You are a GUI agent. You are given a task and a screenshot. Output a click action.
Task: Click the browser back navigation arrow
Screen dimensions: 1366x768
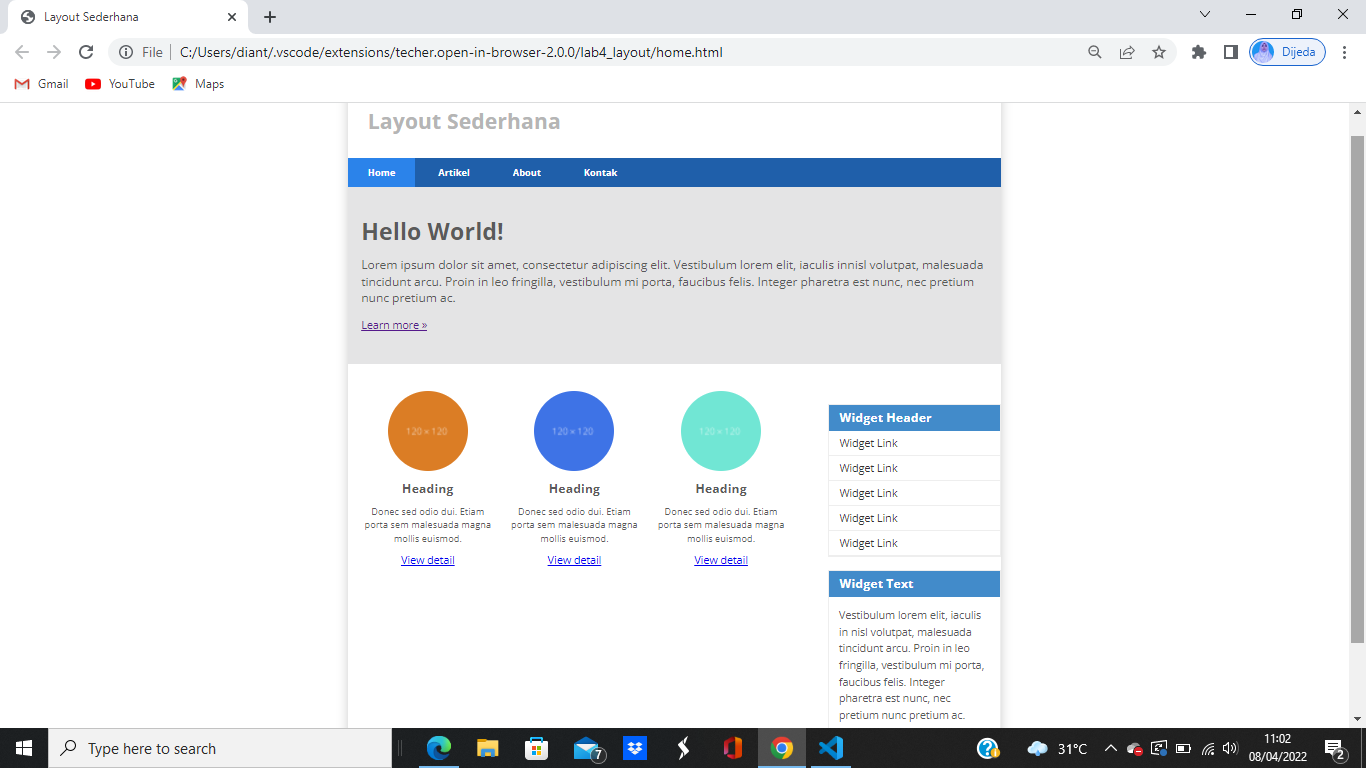(21, 52)
